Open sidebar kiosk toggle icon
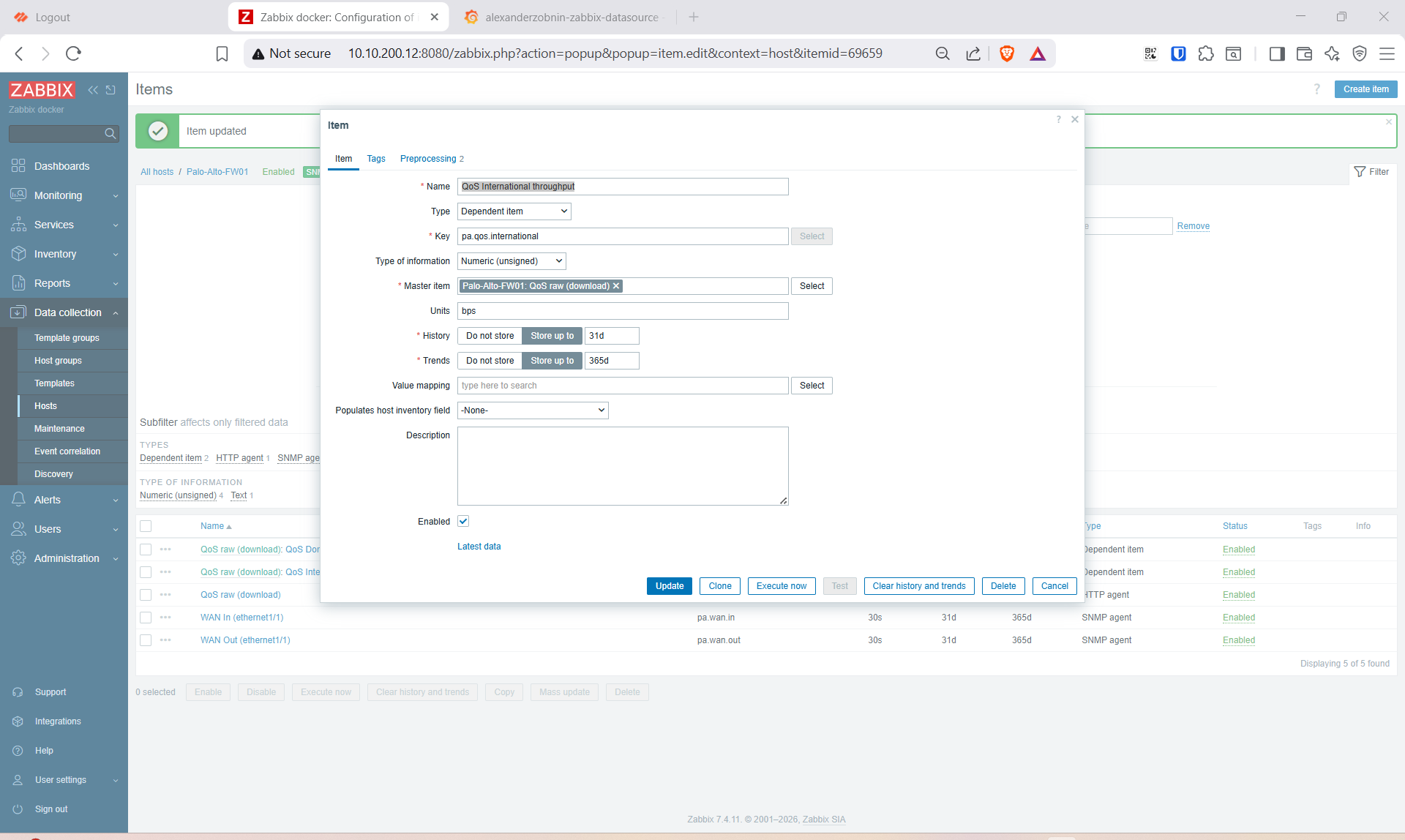Image resolution: width=1405 pixels, height=840 pixels. tap(110, 90)
